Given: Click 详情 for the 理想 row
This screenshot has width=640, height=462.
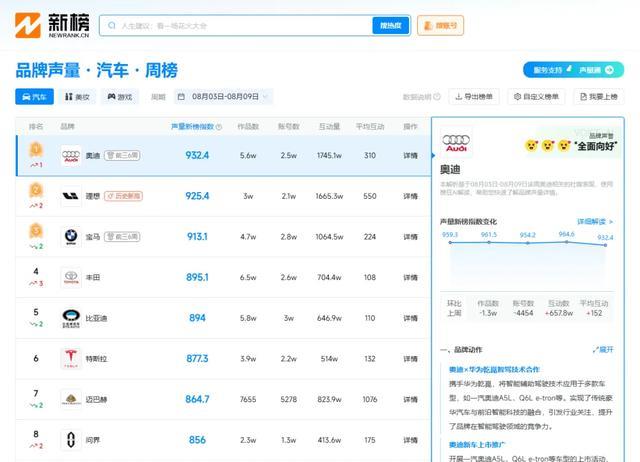Looking at the screenshot, I should (410, 196).
